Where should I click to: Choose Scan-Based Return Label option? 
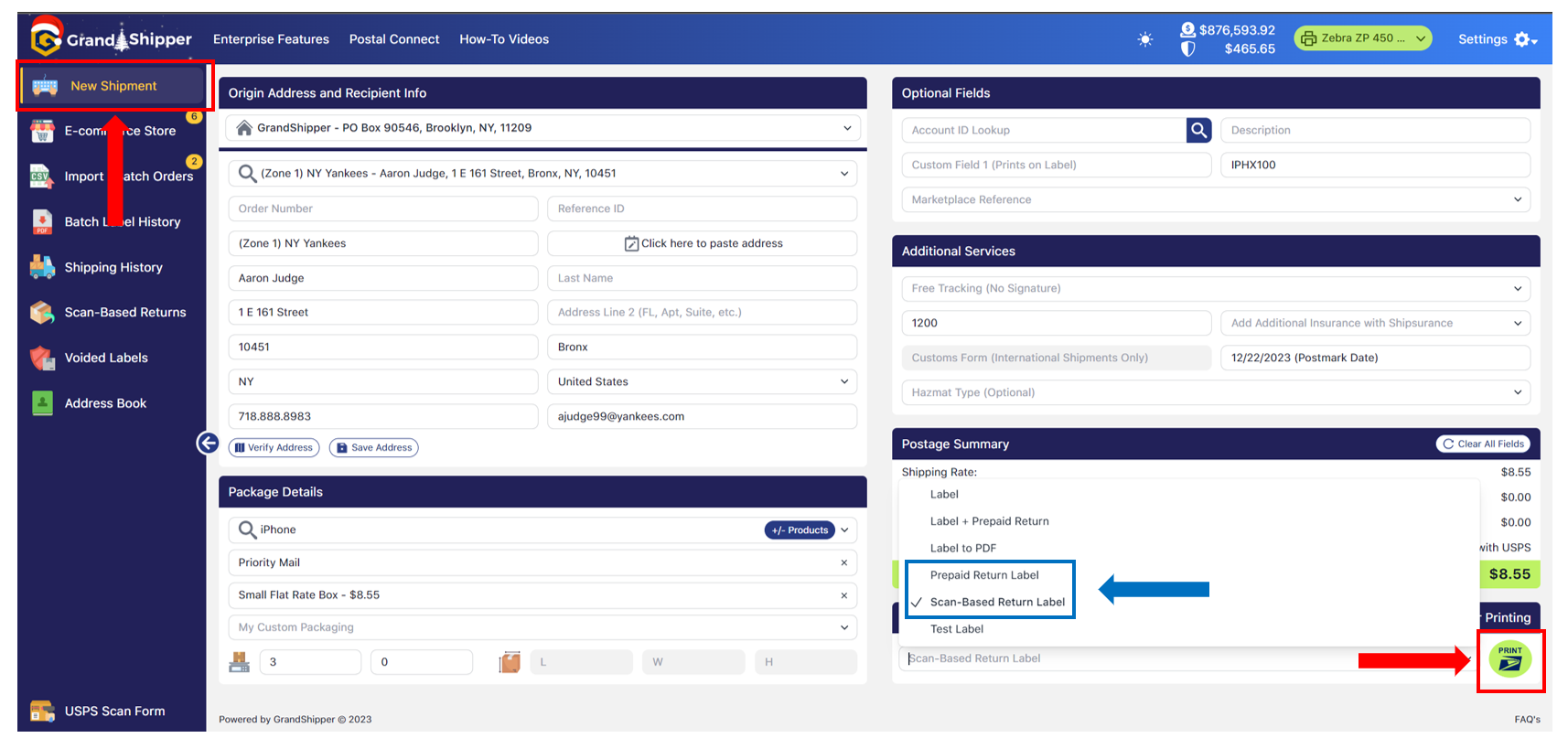click(997, 602)
